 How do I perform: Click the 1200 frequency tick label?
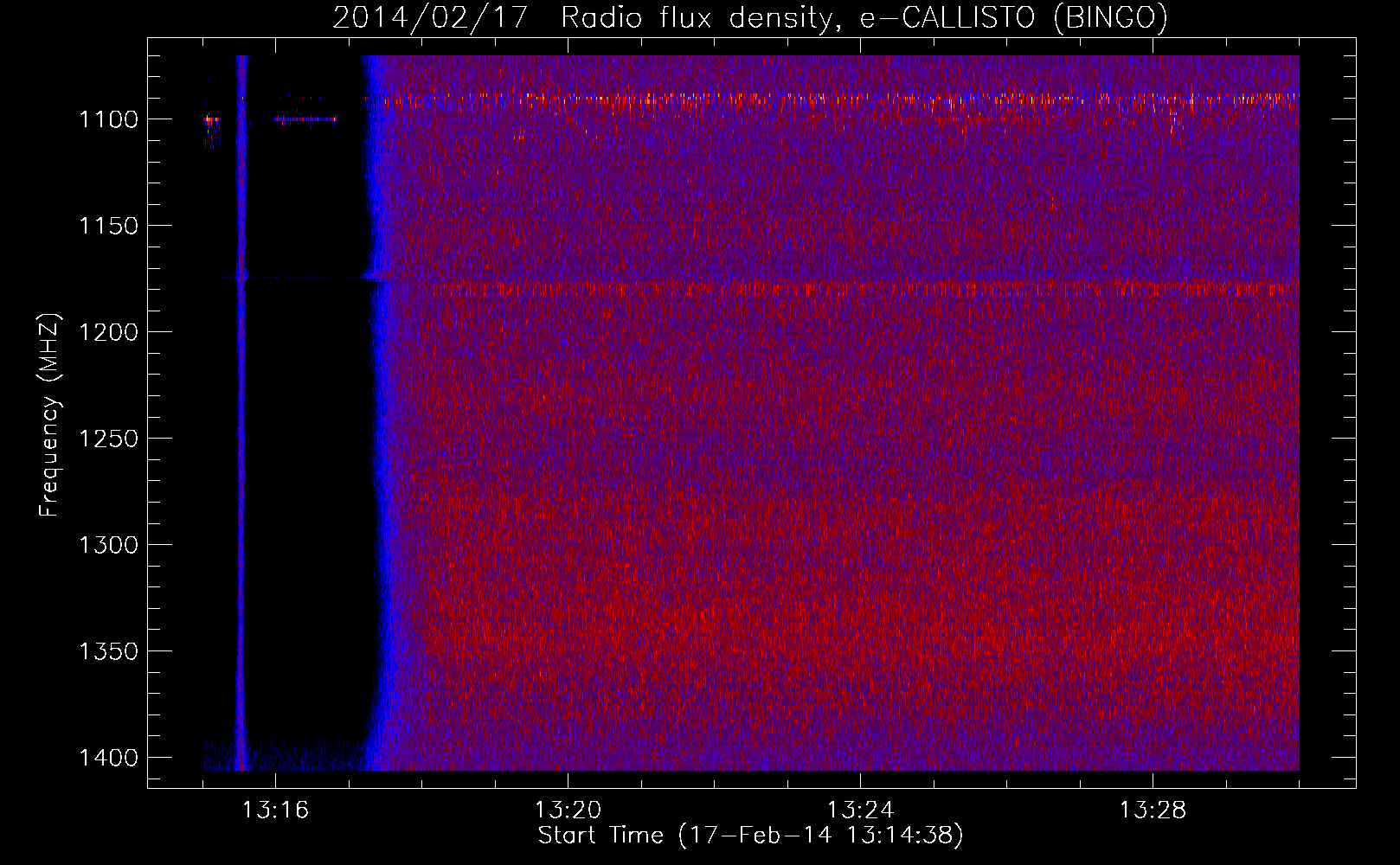click(109, 332)
